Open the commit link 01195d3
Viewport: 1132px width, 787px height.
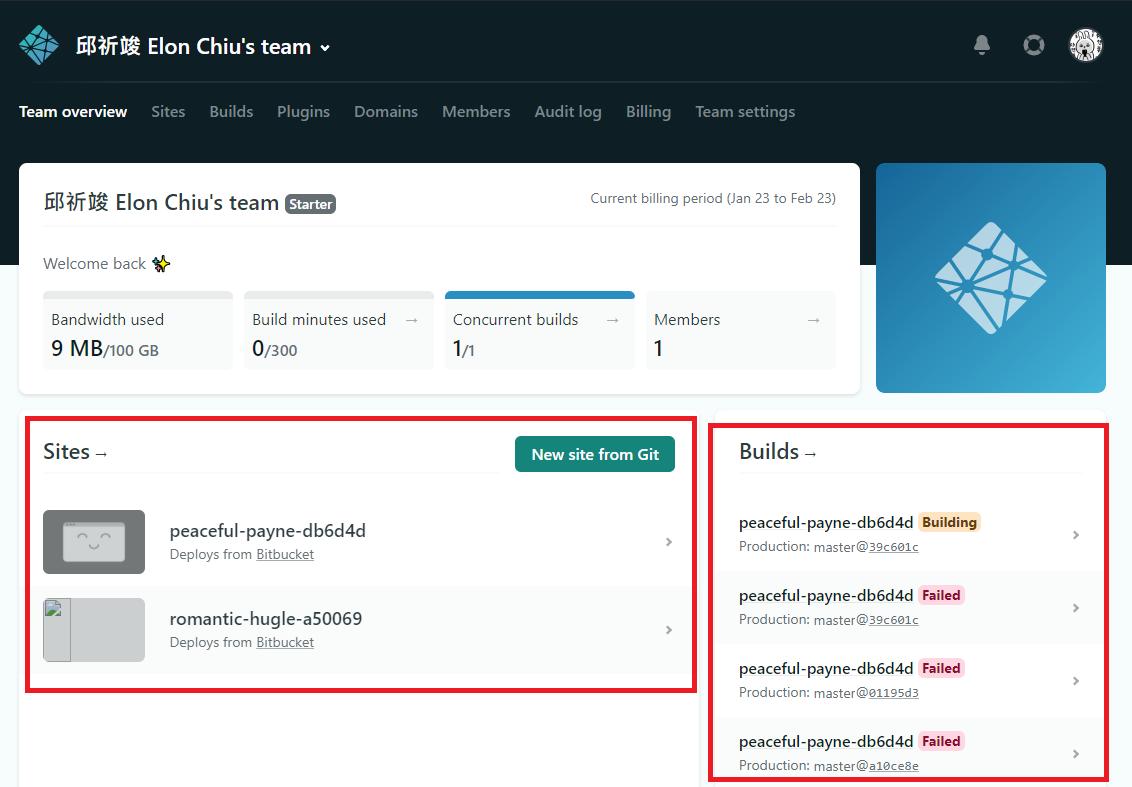894,693
